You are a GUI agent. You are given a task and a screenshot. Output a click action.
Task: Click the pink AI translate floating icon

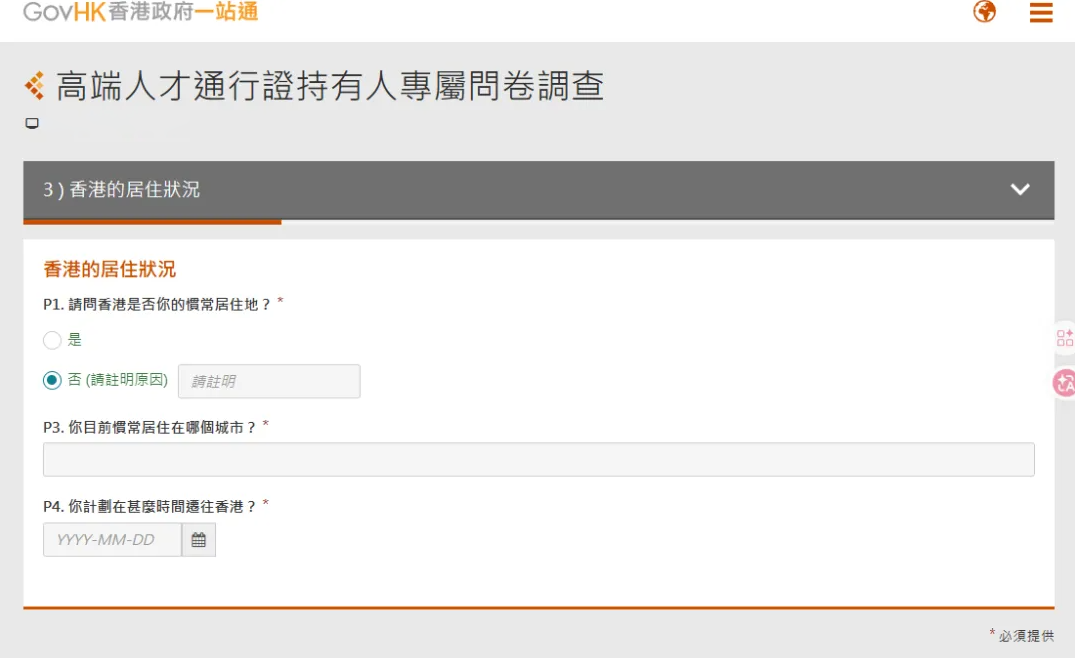point(1064,382)
